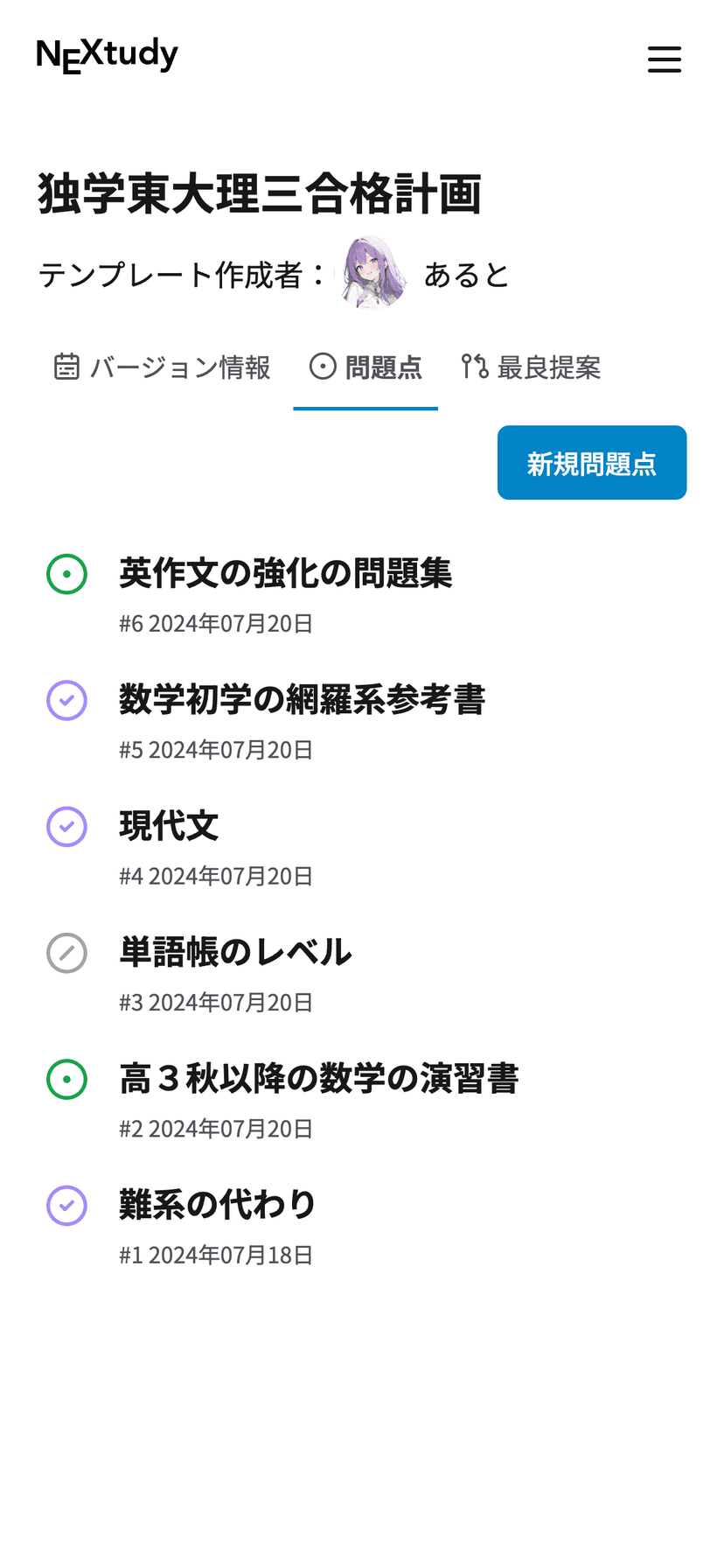Click the author name あると
The image size is (724, 1568).
pyautogui.click(x=466, y=276)
